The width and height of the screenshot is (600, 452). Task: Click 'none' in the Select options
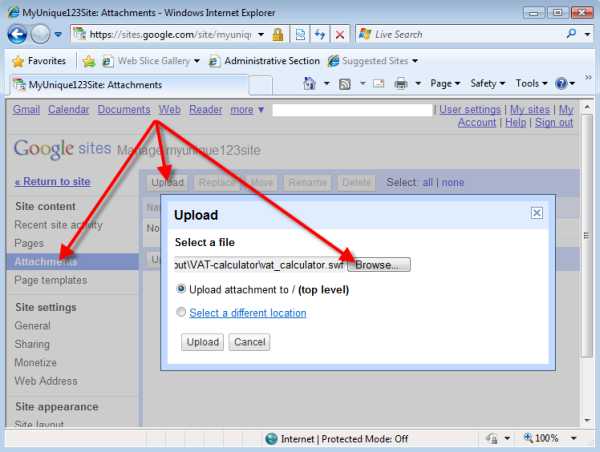(453, 183)
